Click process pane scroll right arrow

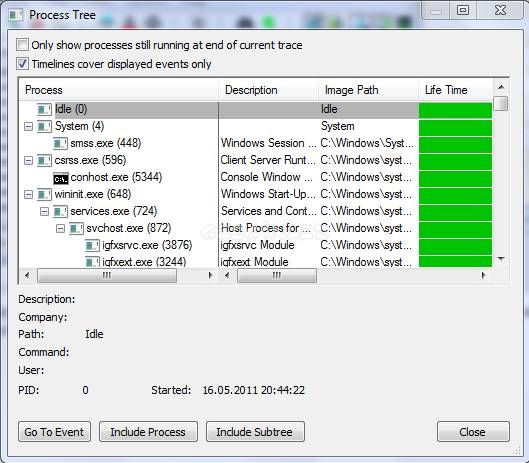pyautogui.click(x=211, y=276)
